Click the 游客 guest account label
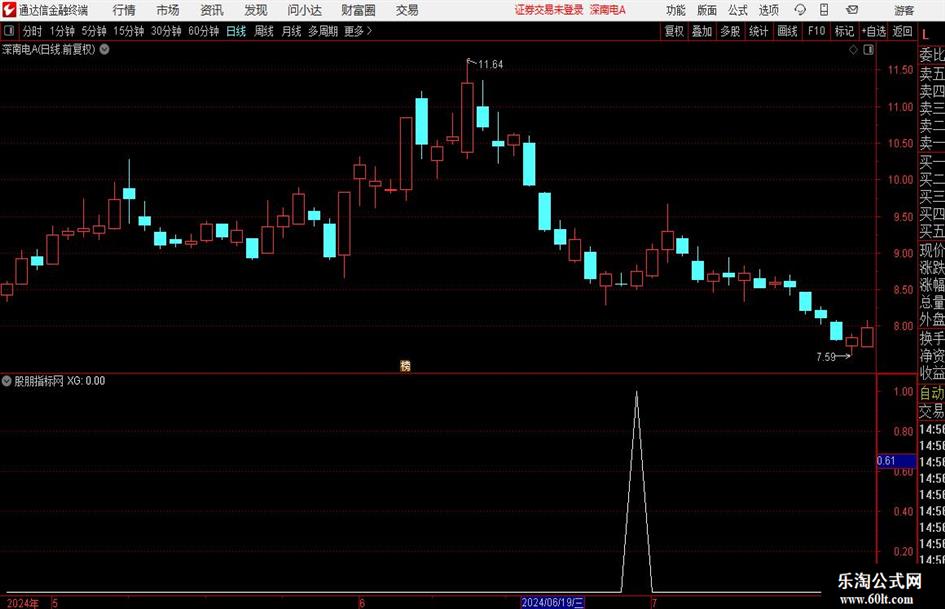 (903, 10)
